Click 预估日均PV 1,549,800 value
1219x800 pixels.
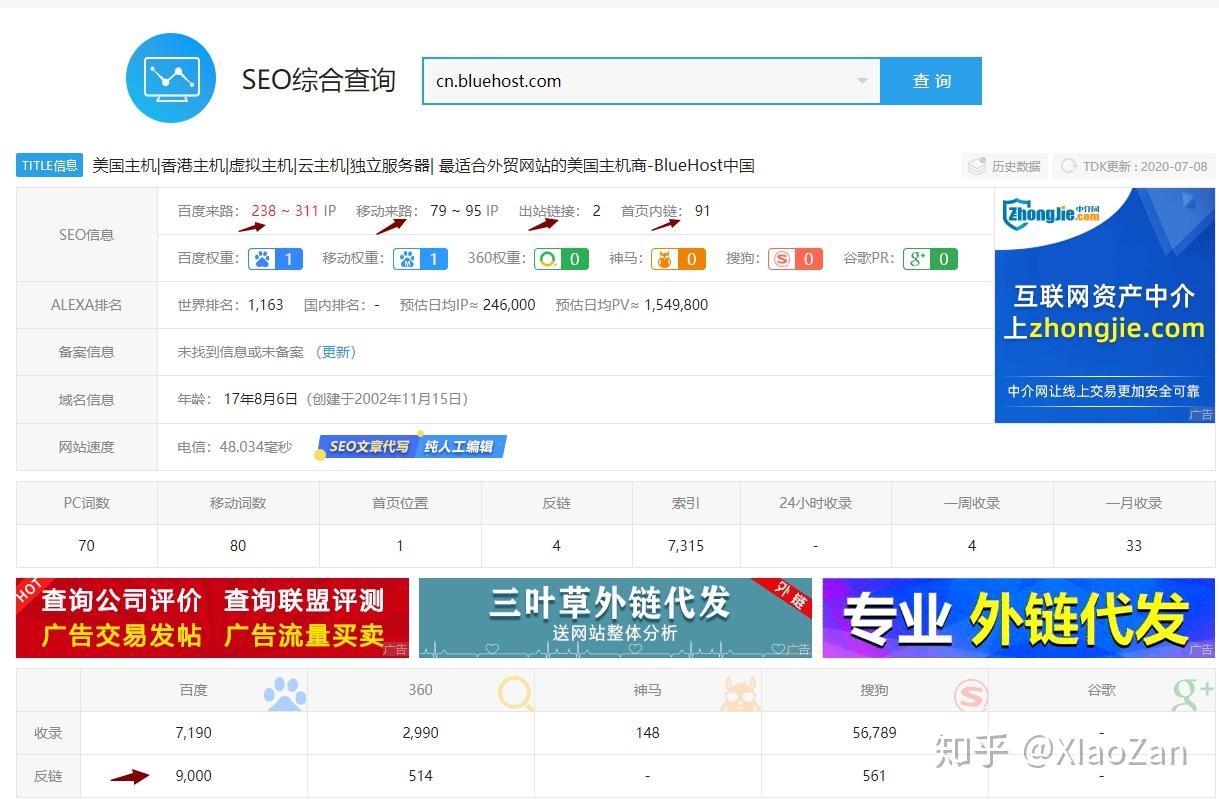(x=676, y=305)
